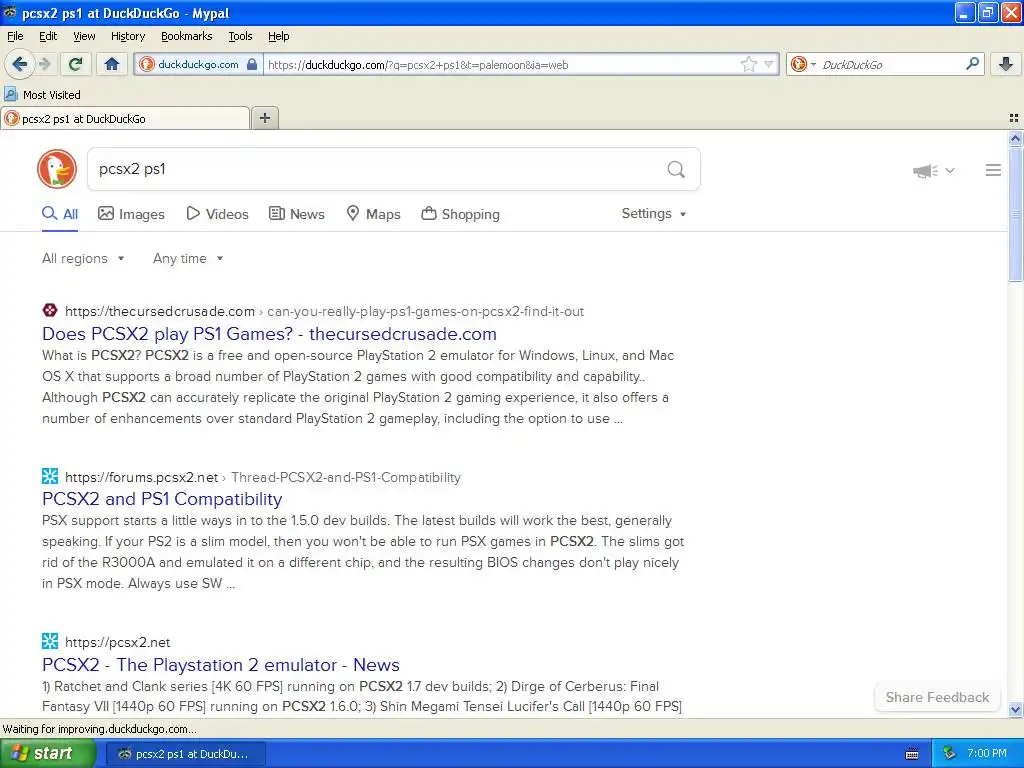The width and height of the screenshot is (1024, 768).
Task: Open URL history dropdown arrow in address bar
Action: click(x=769, y=64)
